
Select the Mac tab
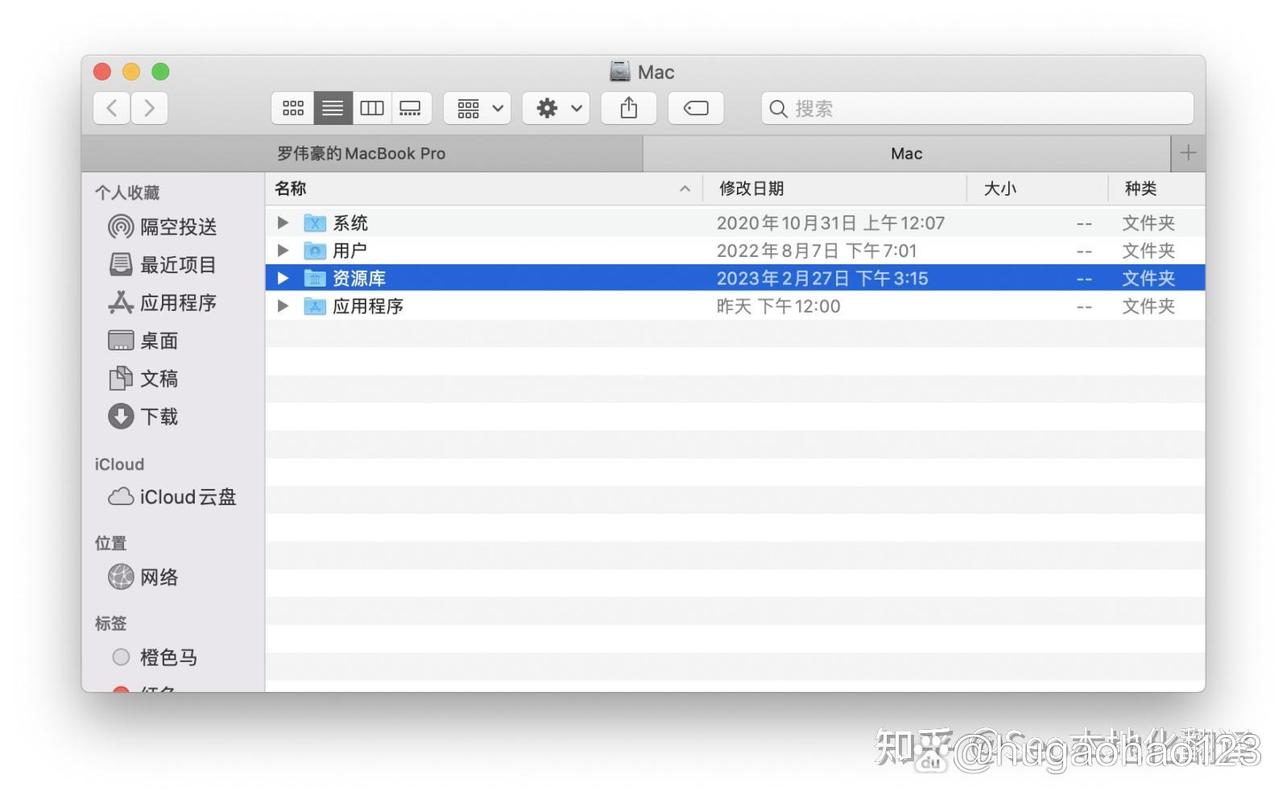click(x=905, y=153)
